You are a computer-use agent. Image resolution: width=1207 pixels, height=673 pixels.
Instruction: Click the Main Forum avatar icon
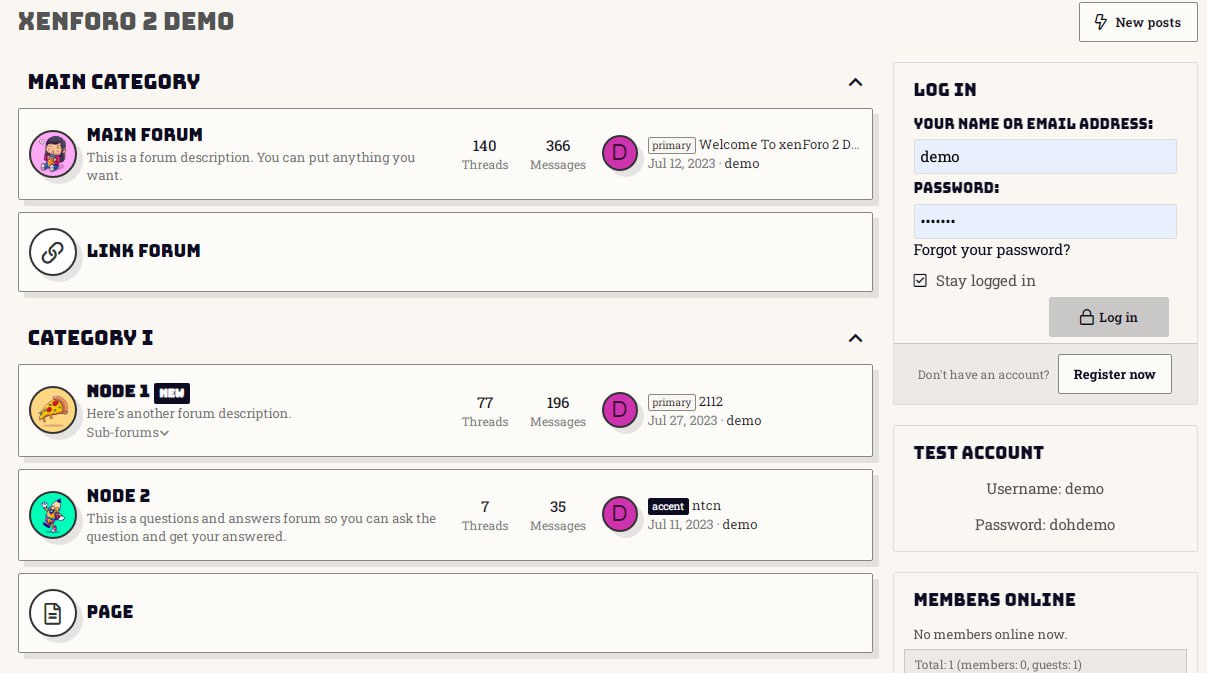point(53,154)
